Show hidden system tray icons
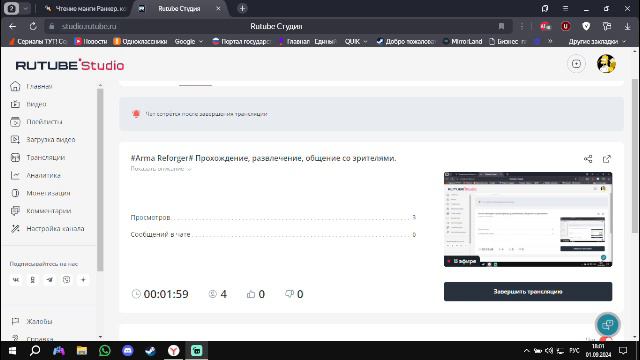The width and height of the screenshot is (640, 360). 527,351
